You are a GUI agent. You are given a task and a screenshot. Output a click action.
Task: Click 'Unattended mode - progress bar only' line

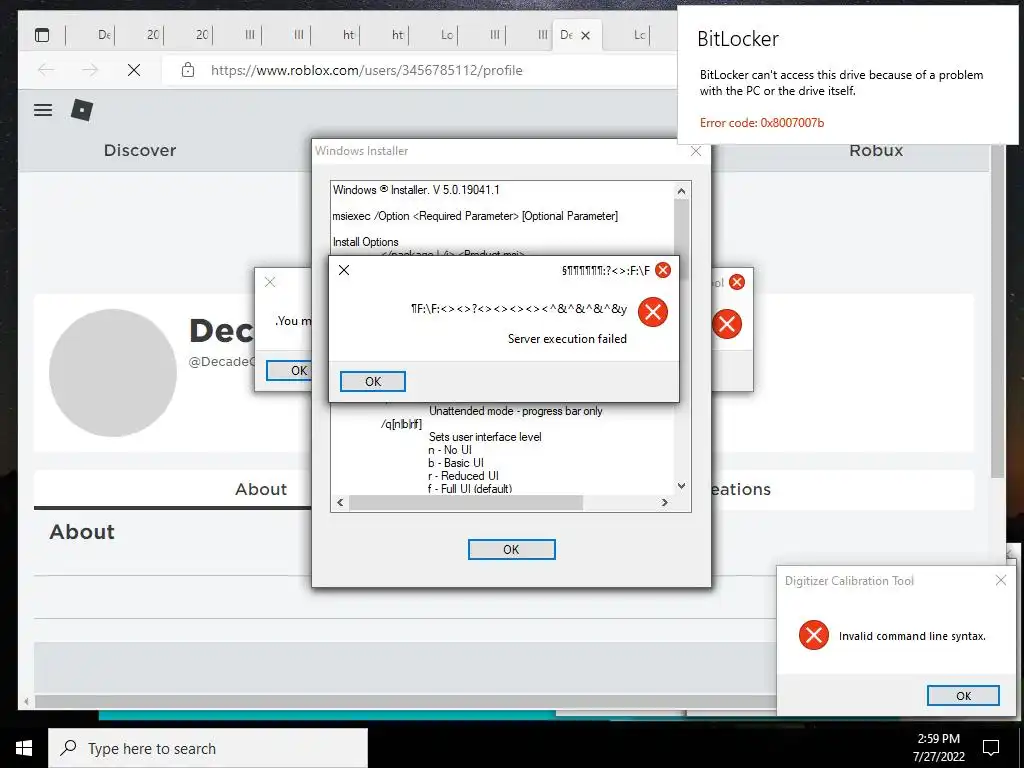(515, 411)
